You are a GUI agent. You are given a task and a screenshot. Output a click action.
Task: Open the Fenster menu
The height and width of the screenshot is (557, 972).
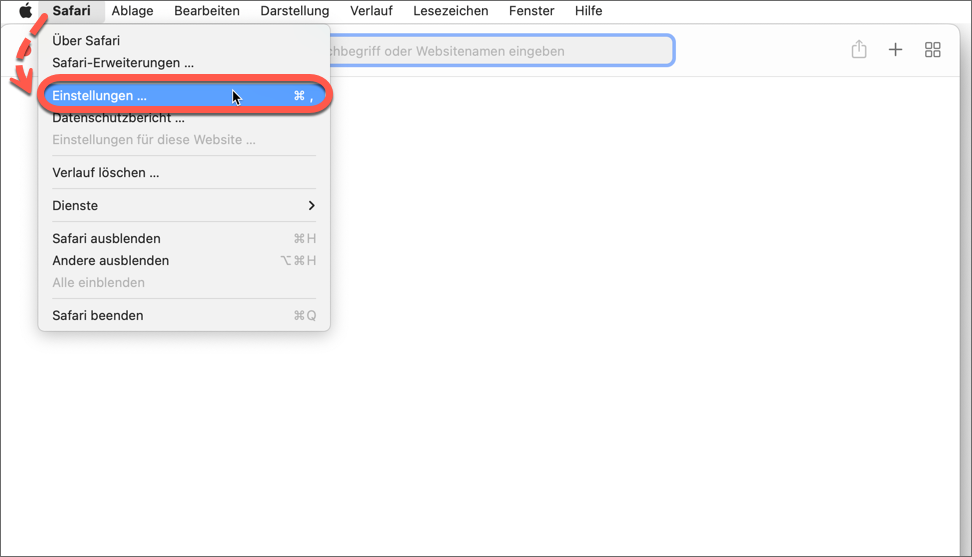[x=532, y=11]
